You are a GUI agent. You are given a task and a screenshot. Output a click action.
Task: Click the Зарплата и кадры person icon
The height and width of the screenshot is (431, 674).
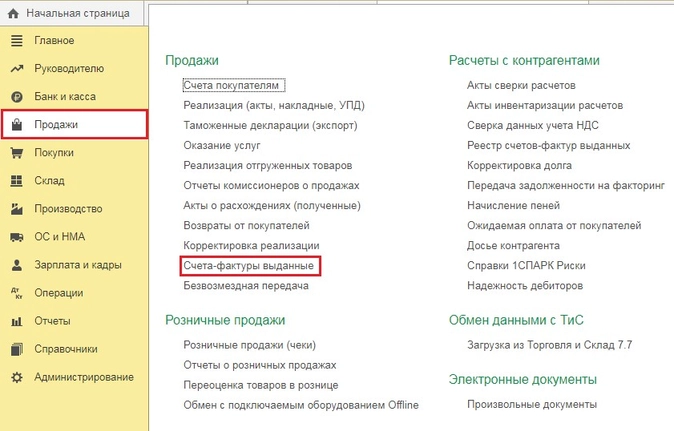16,265
